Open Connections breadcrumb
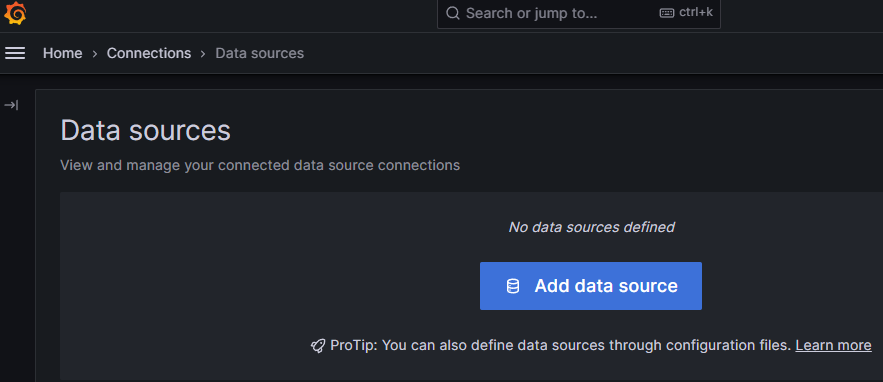 149,53
